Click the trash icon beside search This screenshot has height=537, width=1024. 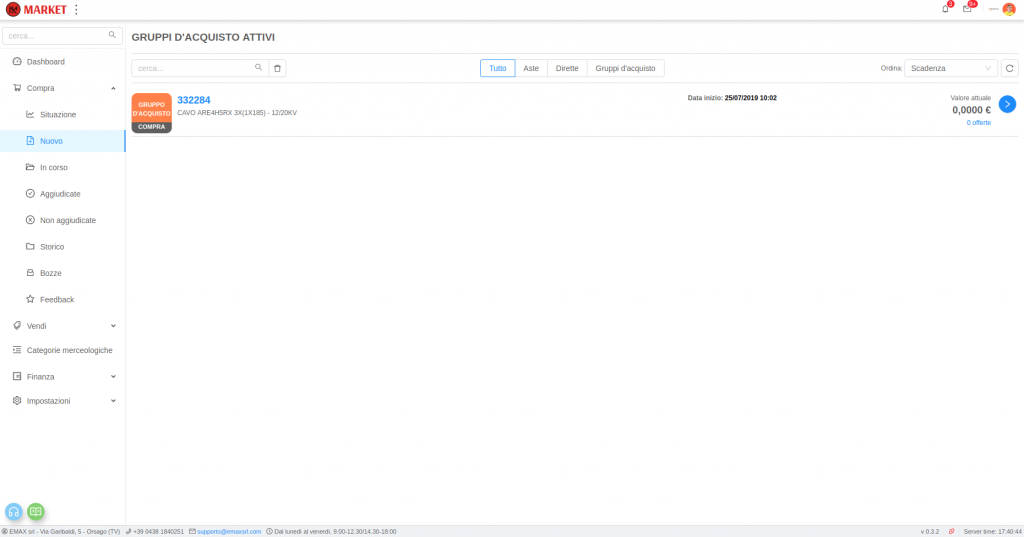pos(278,68)
